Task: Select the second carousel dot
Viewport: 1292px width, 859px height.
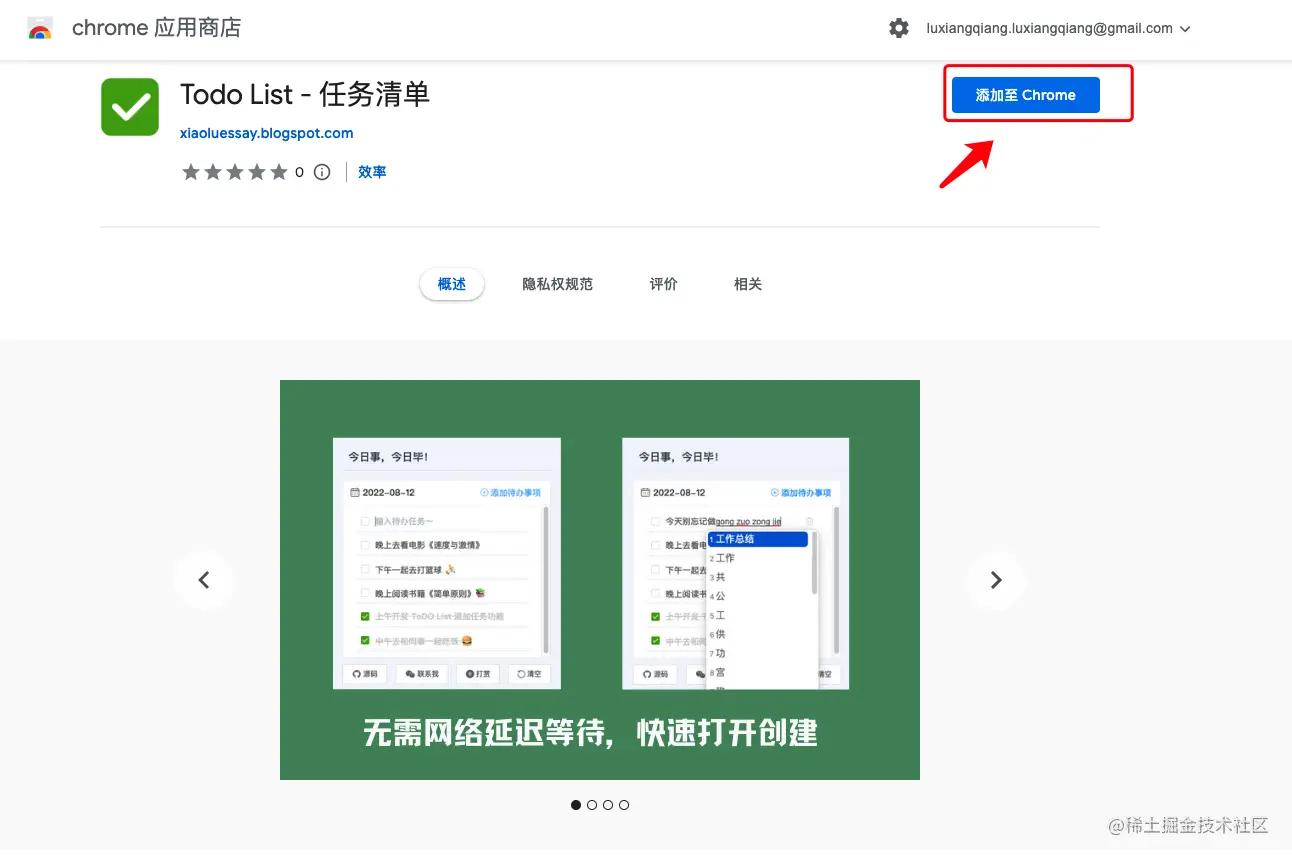Action: [592, 805]
